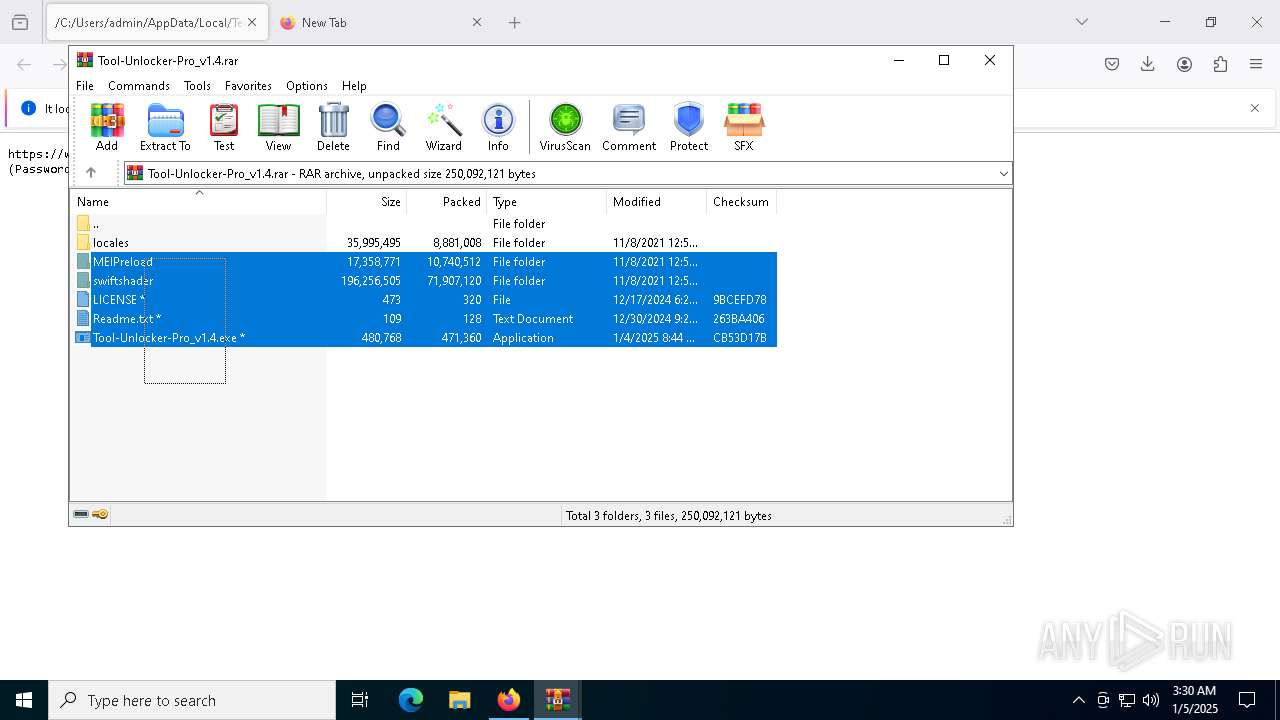Show hidden system tray icons
The image size is (1280, 720).
1078,700
